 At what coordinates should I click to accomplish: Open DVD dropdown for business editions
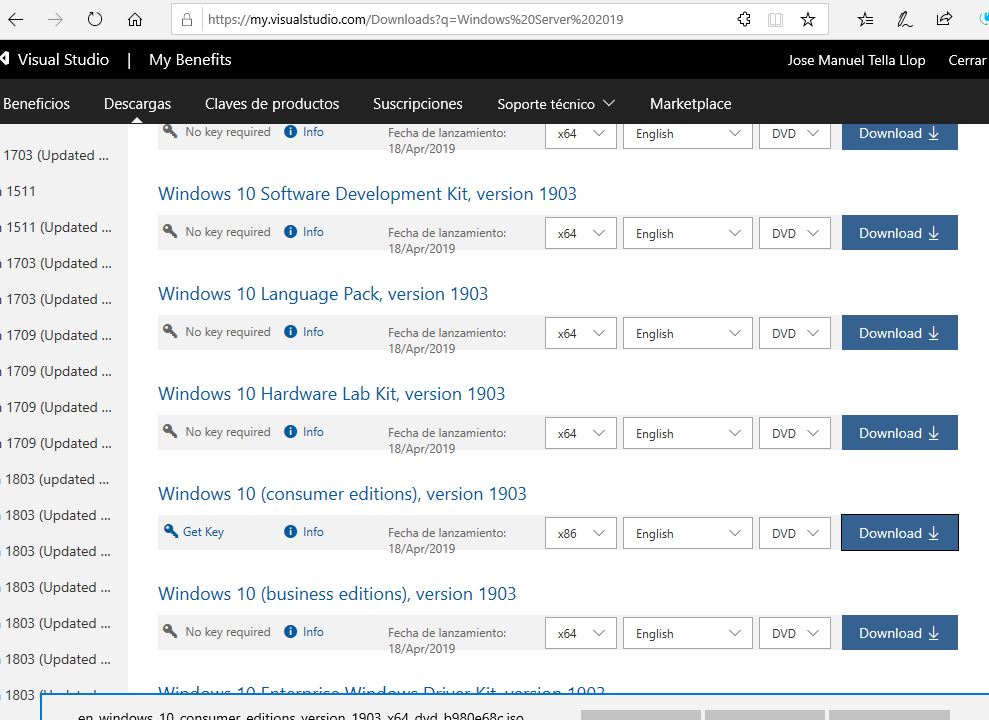click(795, 633)
